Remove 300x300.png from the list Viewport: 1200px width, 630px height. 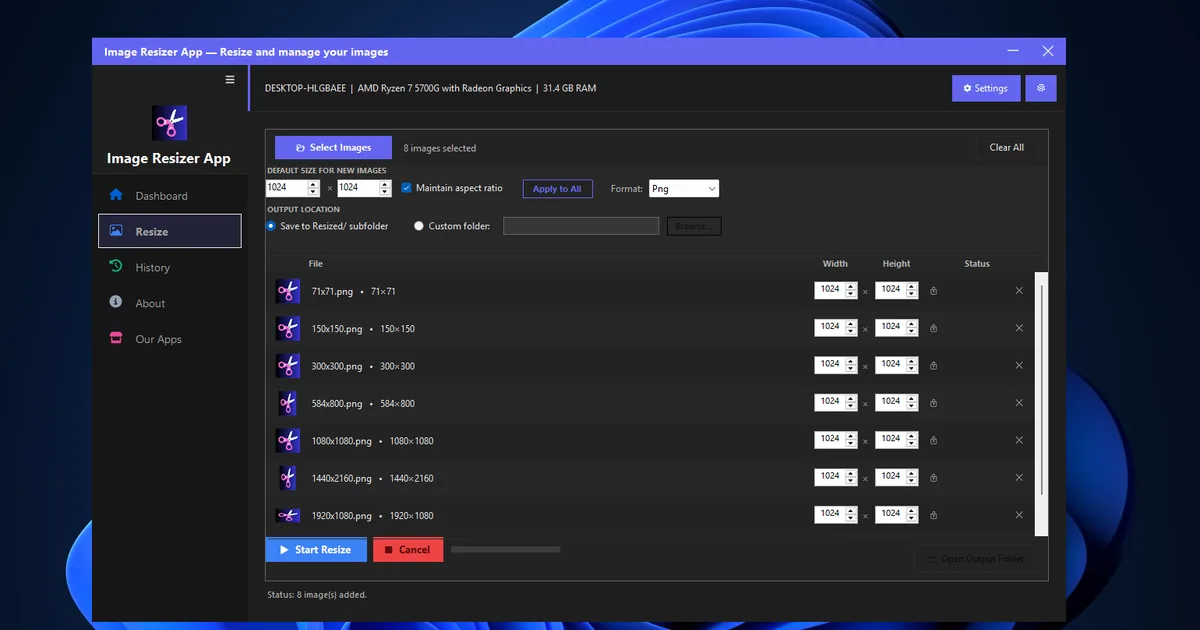(1019, 366)
